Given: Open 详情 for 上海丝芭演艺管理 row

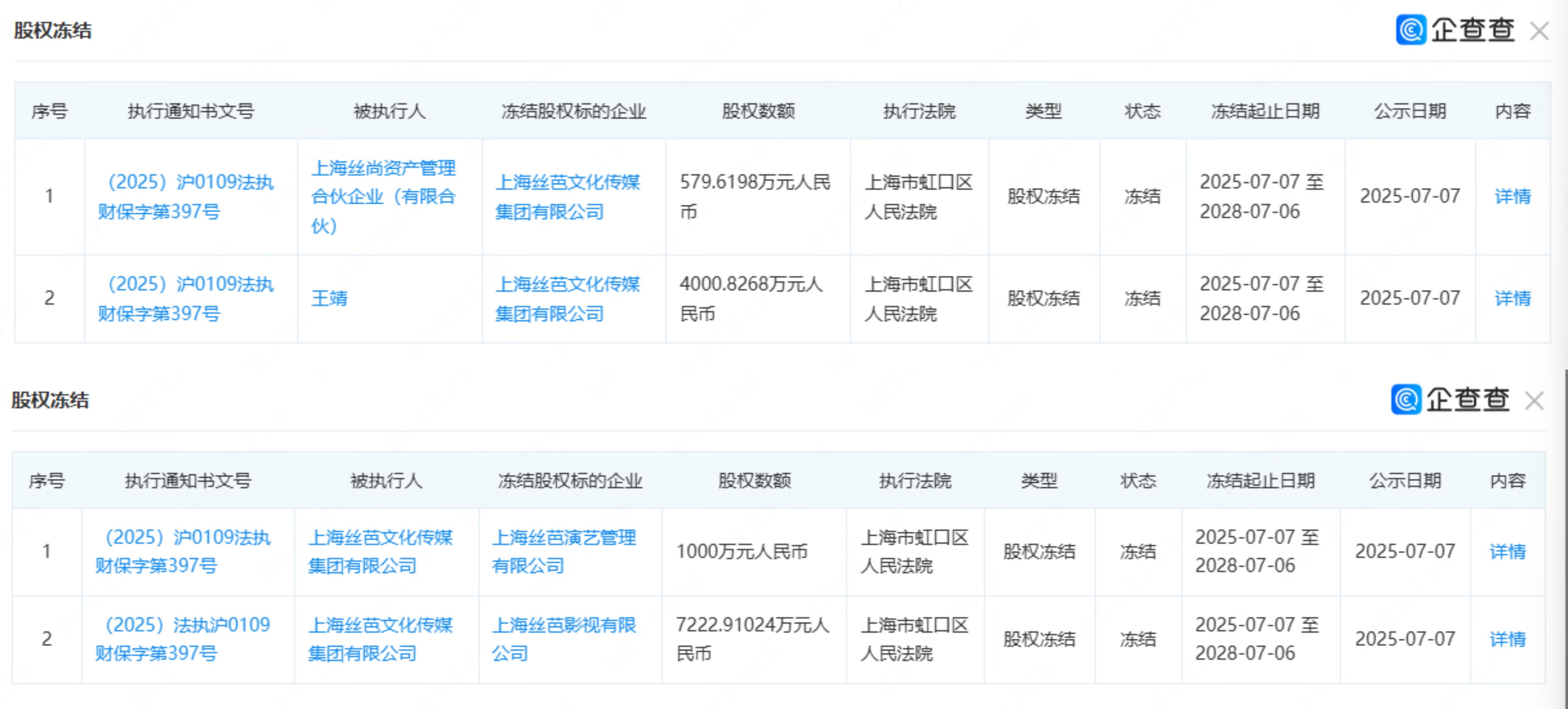Looking at the screenshot, I should tap(1508, 551).
